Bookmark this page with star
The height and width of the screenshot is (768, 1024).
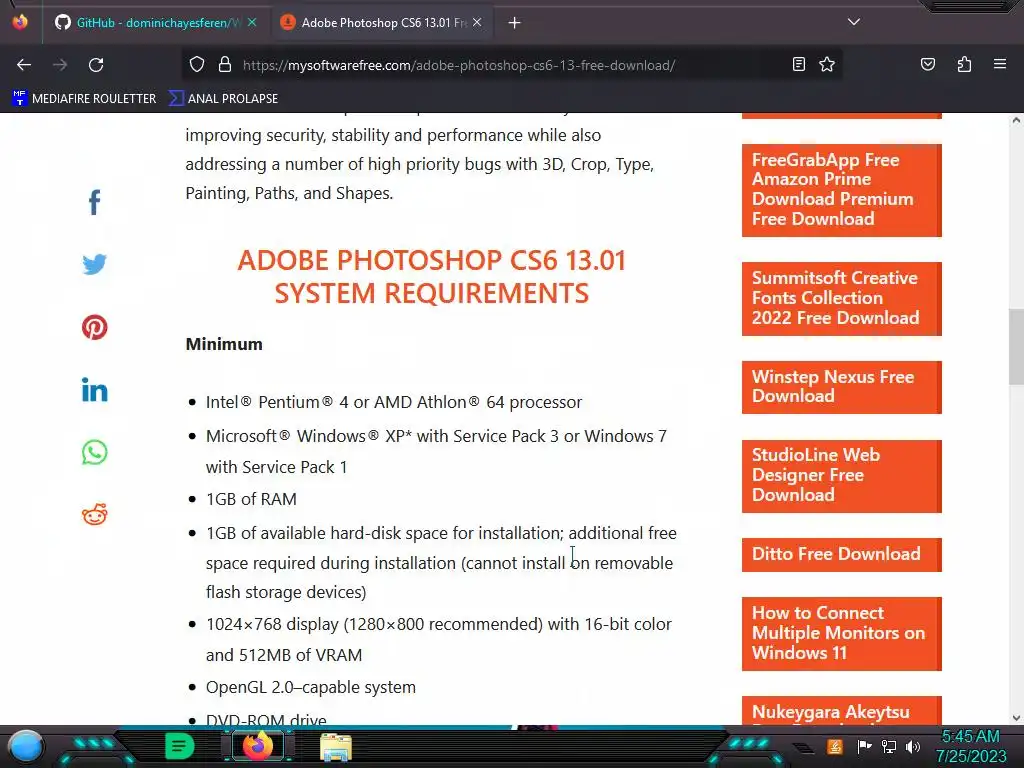click(827, 64)
